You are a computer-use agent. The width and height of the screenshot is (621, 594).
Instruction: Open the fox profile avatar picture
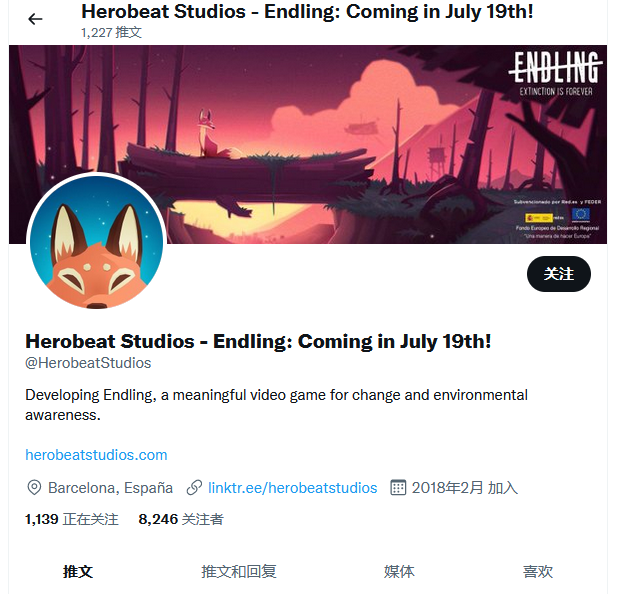(96, 242)
